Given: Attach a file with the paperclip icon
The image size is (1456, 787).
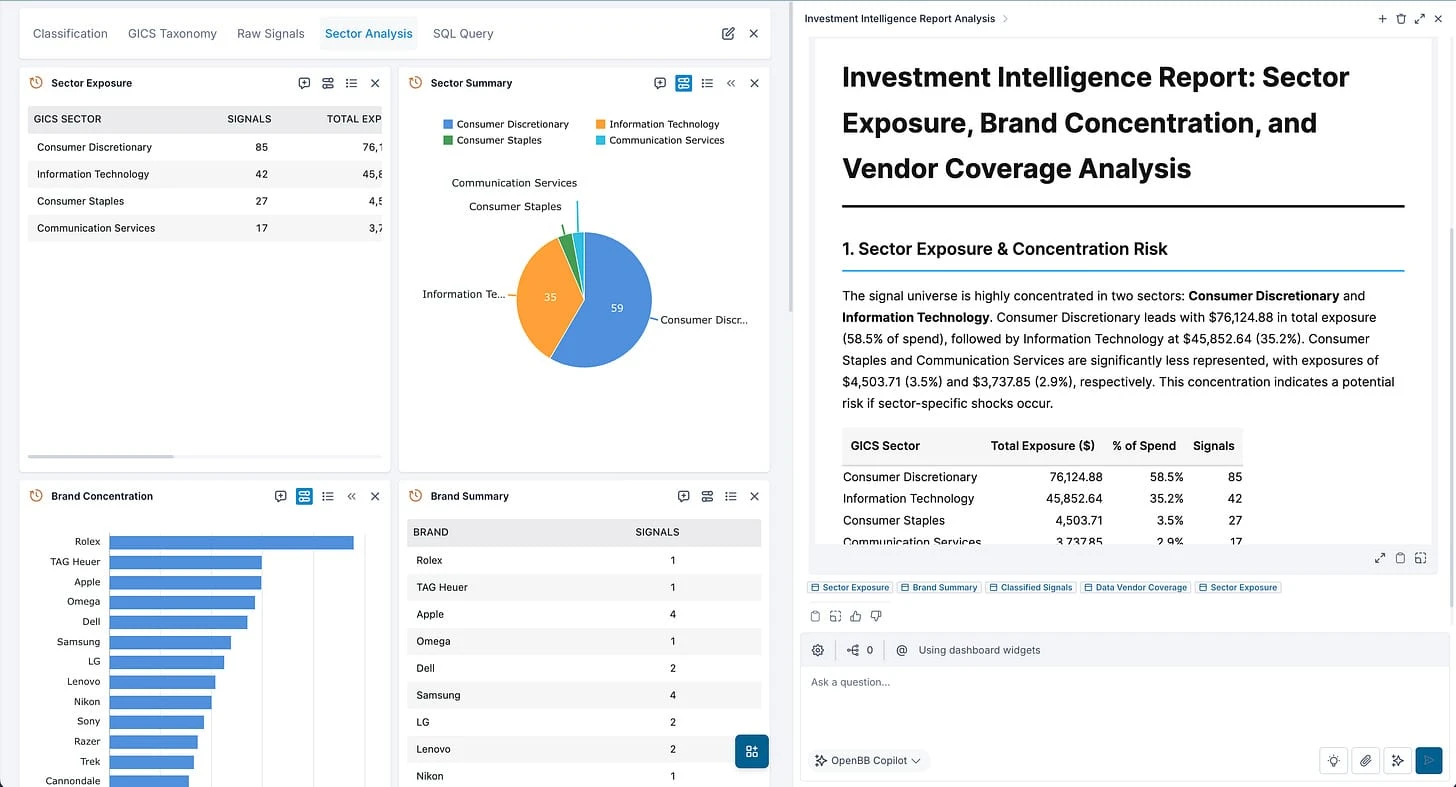Looking at the screenshot, I should pos(1365,760).
